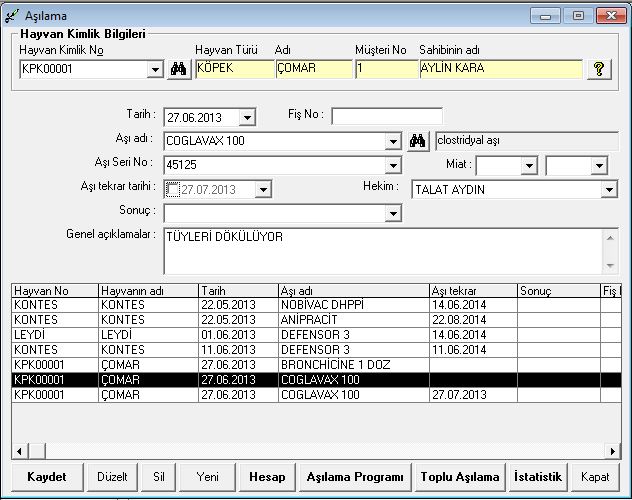Click the Aşılama window title icon
Image resolution: width=632 pixels, height=500 pixels.
pyautogui.click(x=12, y=16)
